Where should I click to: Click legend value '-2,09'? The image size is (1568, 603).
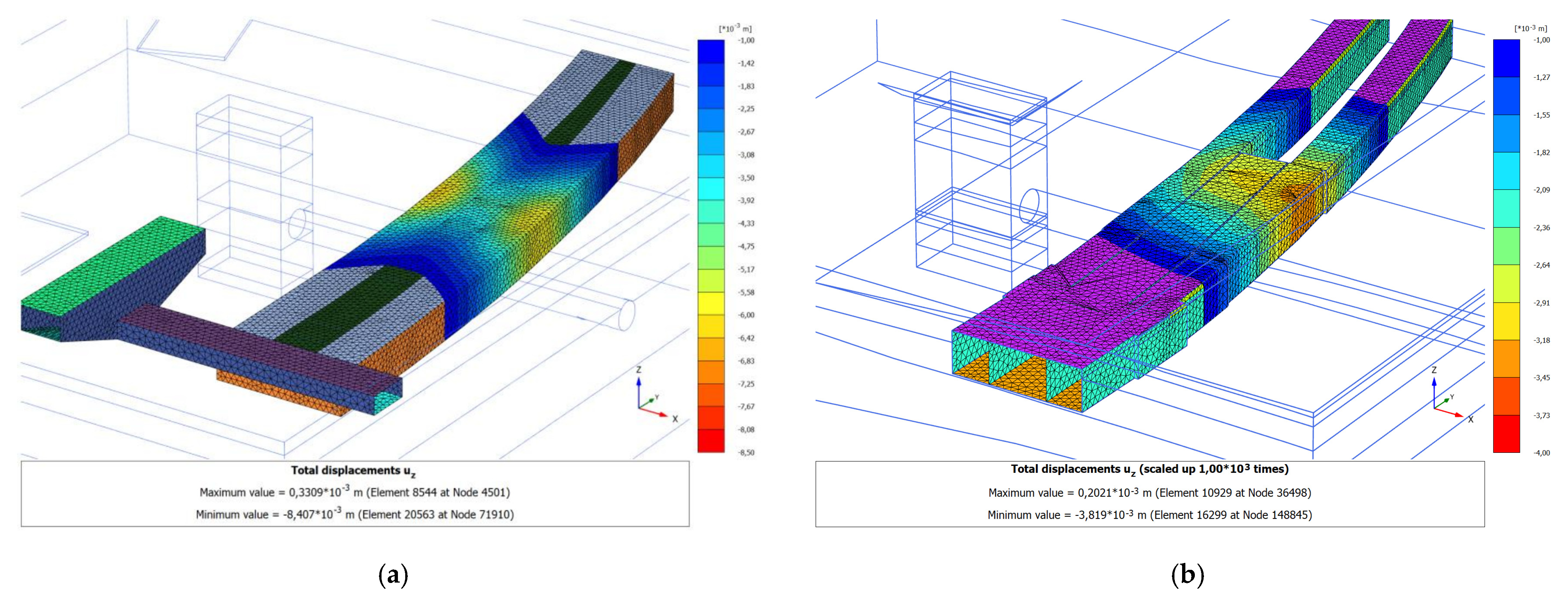tap(1542, 190)
